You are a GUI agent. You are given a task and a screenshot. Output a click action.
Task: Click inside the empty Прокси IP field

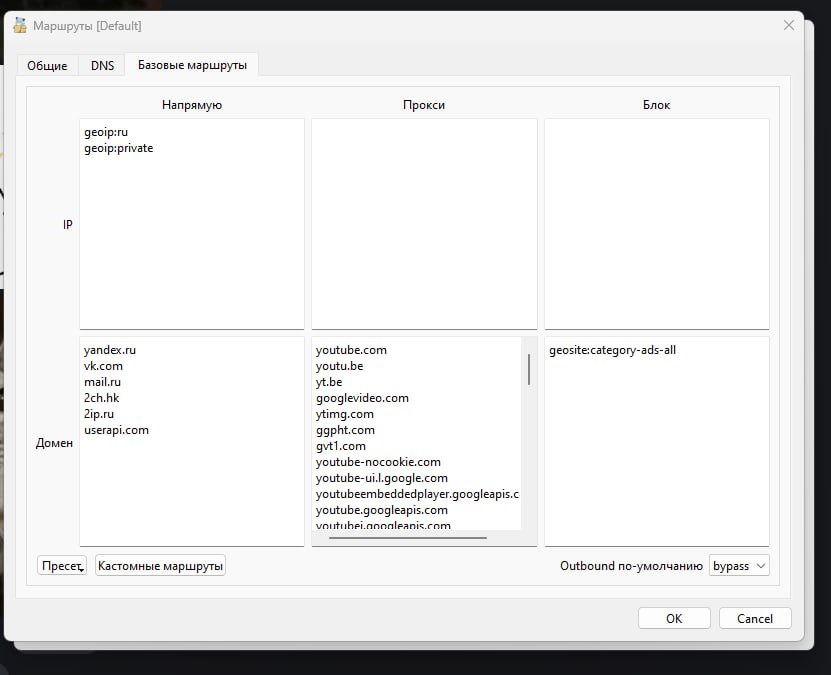tap(424, 224)
